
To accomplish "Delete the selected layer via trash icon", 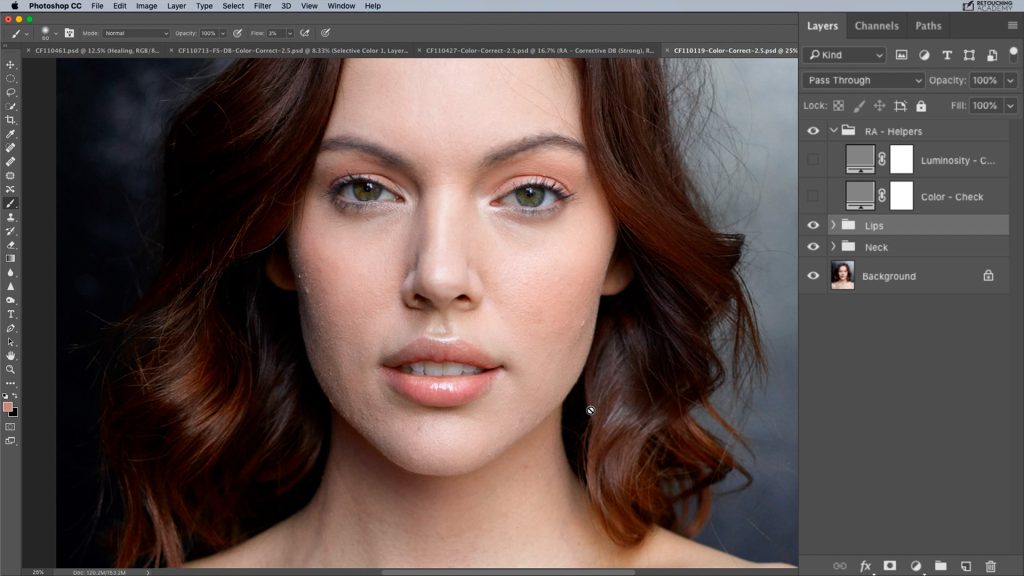I will tap(990, 565).
